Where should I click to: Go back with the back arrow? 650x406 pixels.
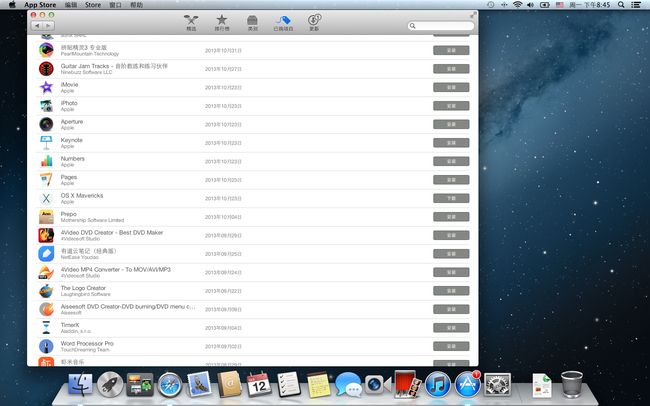[x=37, y=26]
